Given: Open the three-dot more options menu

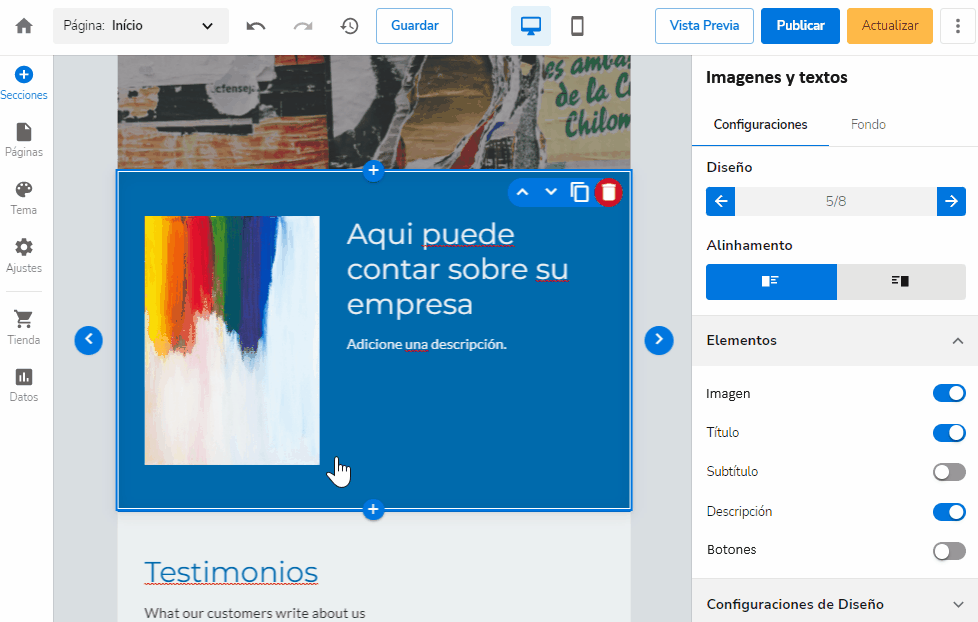Looking at the screenshot, I should click(x=957, y=26).
